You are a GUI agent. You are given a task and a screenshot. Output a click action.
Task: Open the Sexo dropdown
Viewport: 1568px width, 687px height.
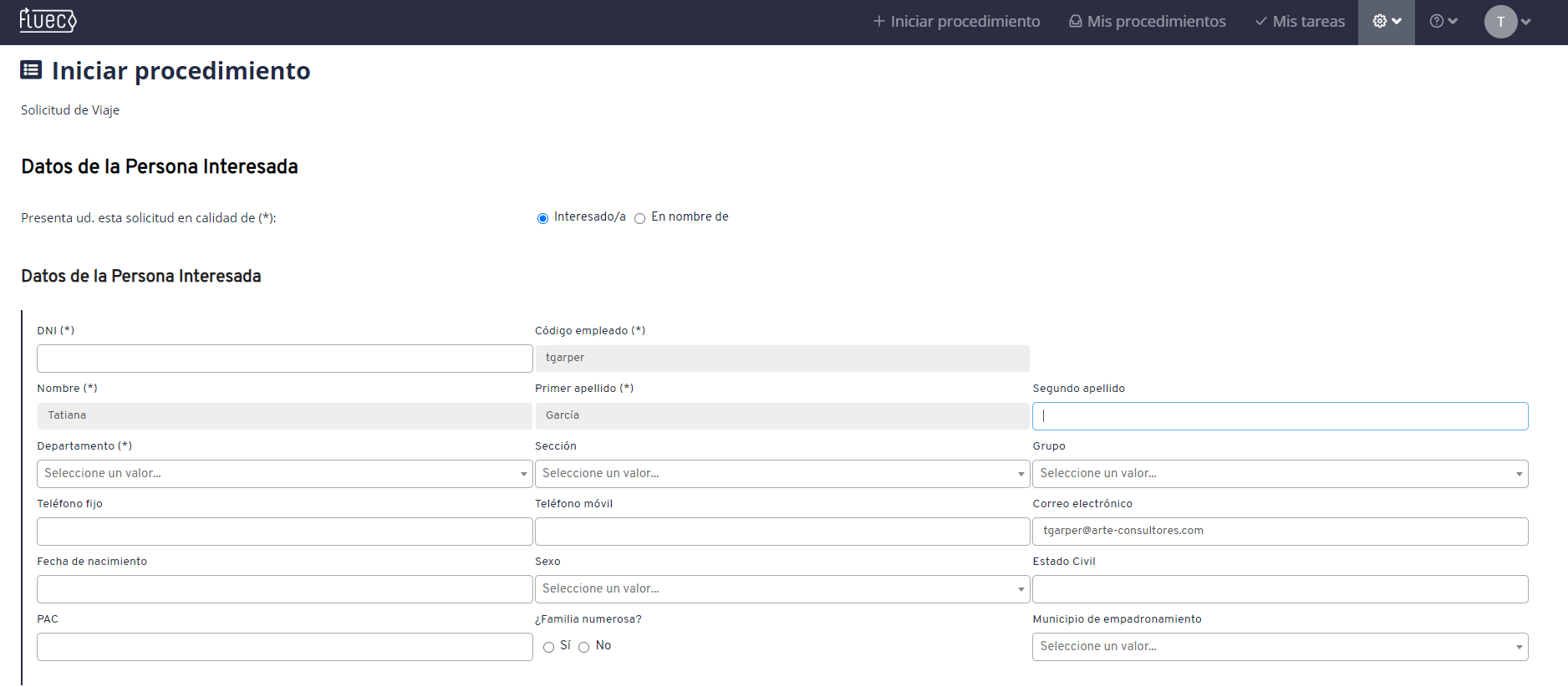tap(781, 589)
